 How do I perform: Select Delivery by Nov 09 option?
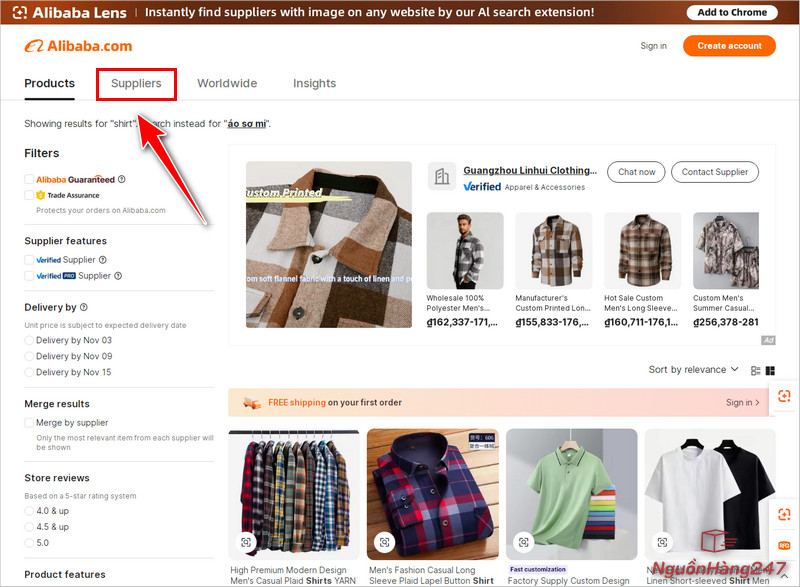click(x=29, y=356)
